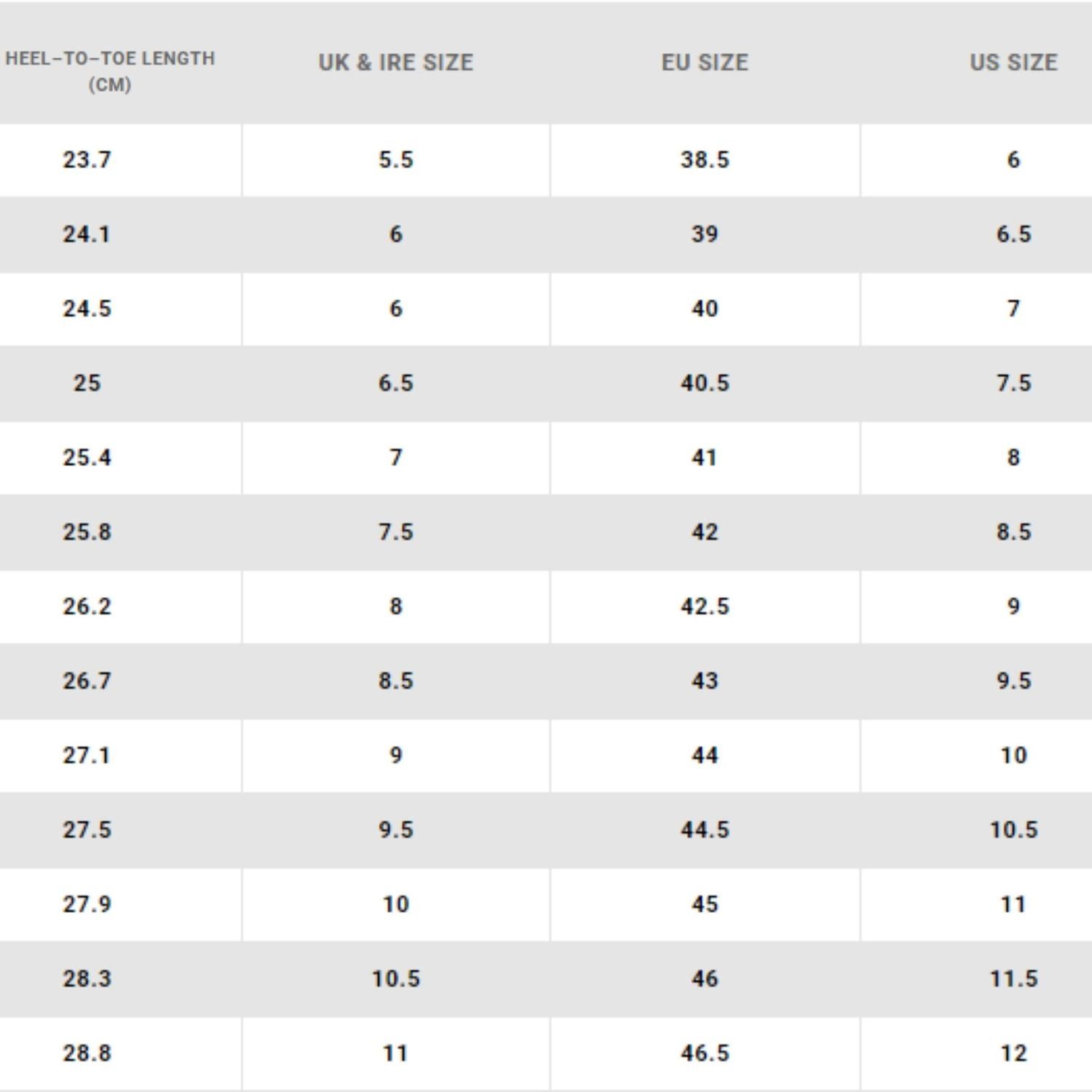Image resolution: width=1092 pixels, height=1092 pixels.
Task: Select the EU Size column header
Action: pyautogui.click(x=704, y=63)
